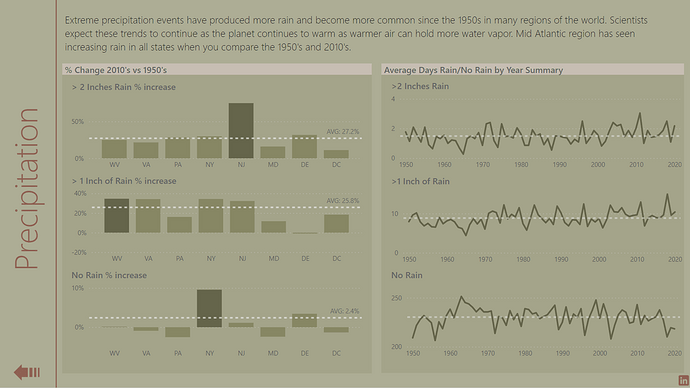
Task: Click the DC bar in 1 Inch chart
Action: [x=337, y=223]
